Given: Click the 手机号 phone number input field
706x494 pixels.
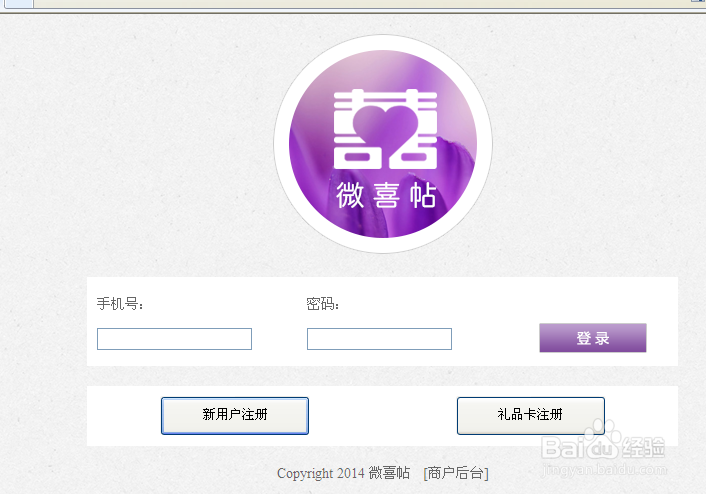Looking at the screenshot, I should [x=174, y=339].
